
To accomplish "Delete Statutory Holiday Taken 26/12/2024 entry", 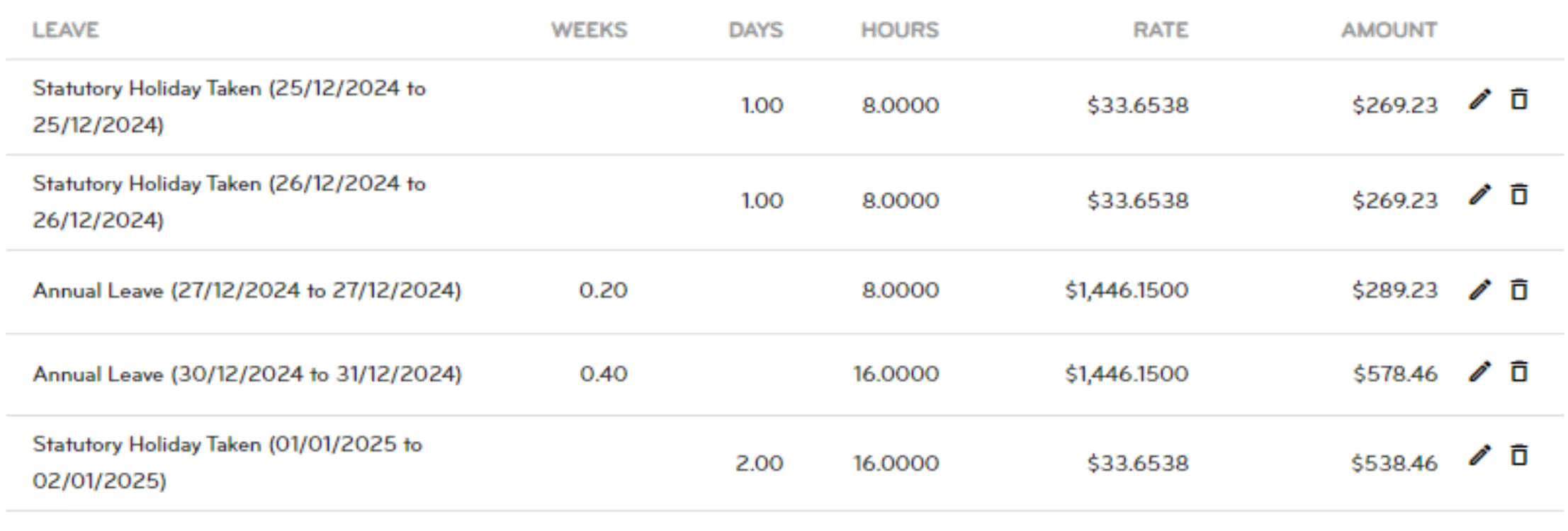I will point(1518,194).
